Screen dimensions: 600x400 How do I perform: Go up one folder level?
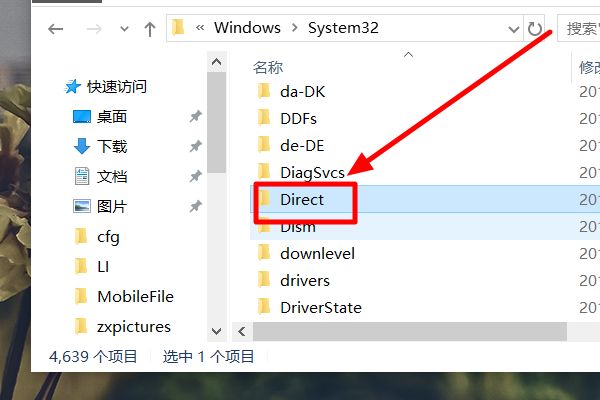pos(150,29)
